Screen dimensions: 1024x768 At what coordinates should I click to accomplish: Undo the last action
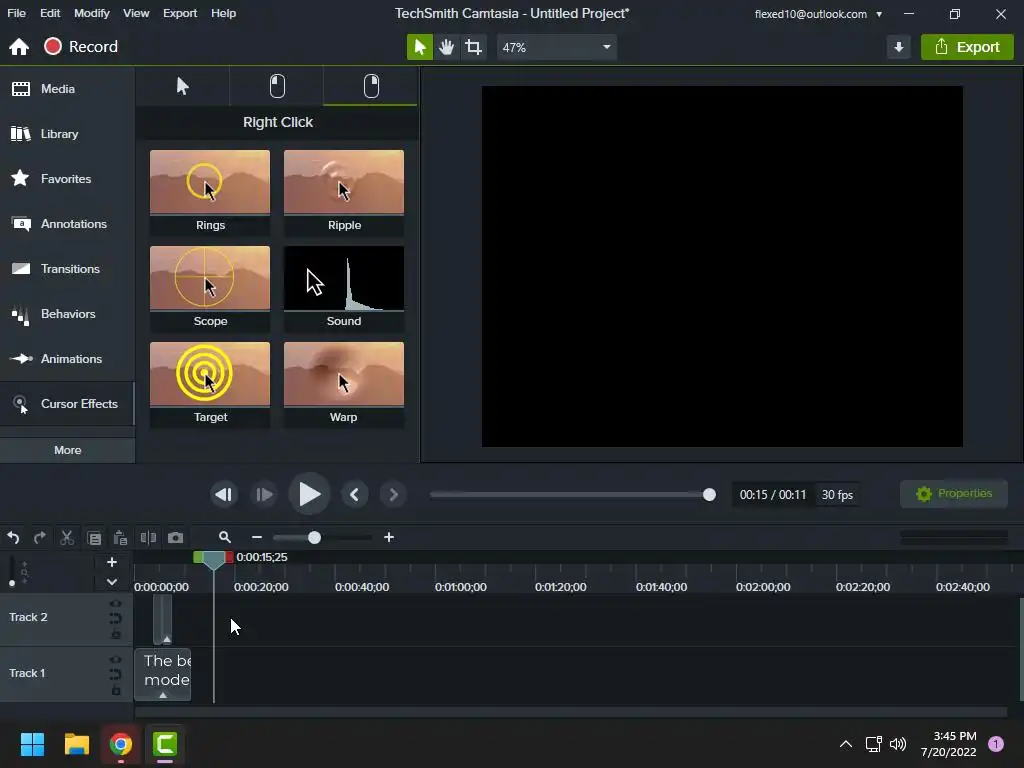click(x=13, y=537)
